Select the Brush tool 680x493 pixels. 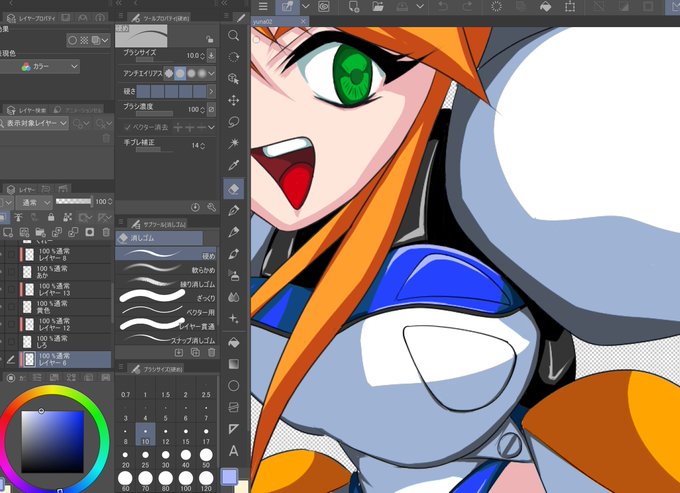pyautogui.click(x=233, y=254)
